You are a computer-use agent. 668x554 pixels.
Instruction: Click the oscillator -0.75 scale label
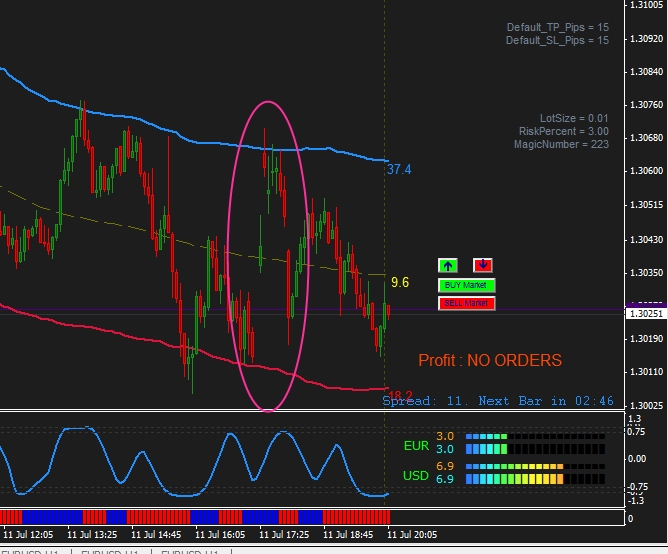[637, 487]
